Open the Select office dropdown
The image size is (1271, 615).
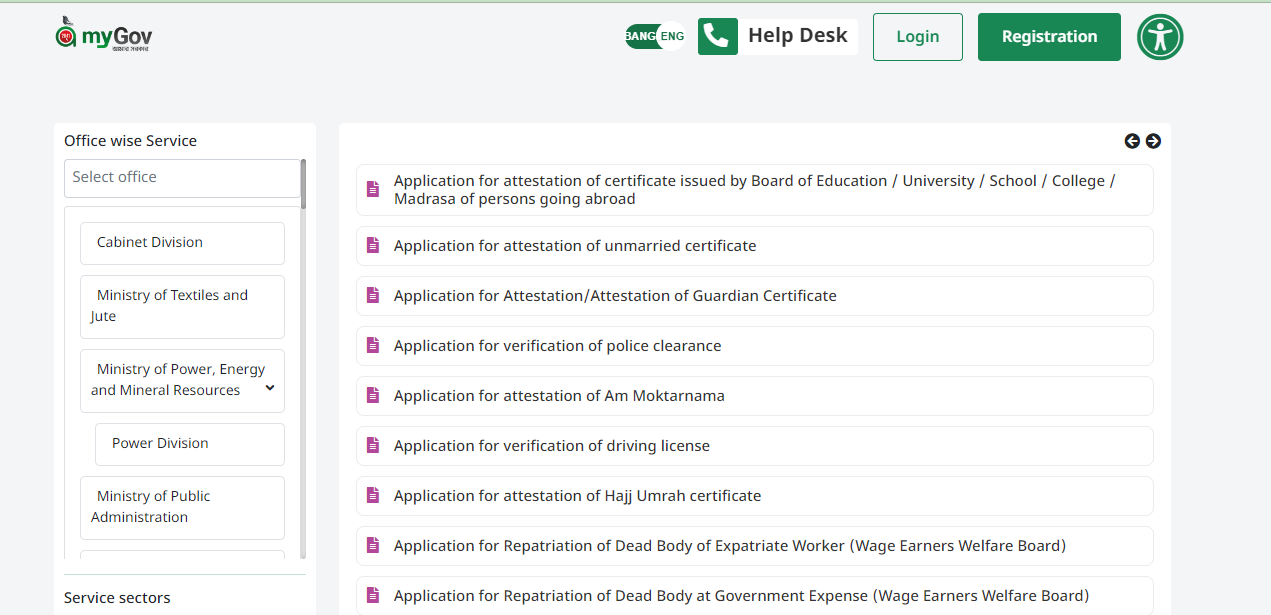[x=182, y=177]
